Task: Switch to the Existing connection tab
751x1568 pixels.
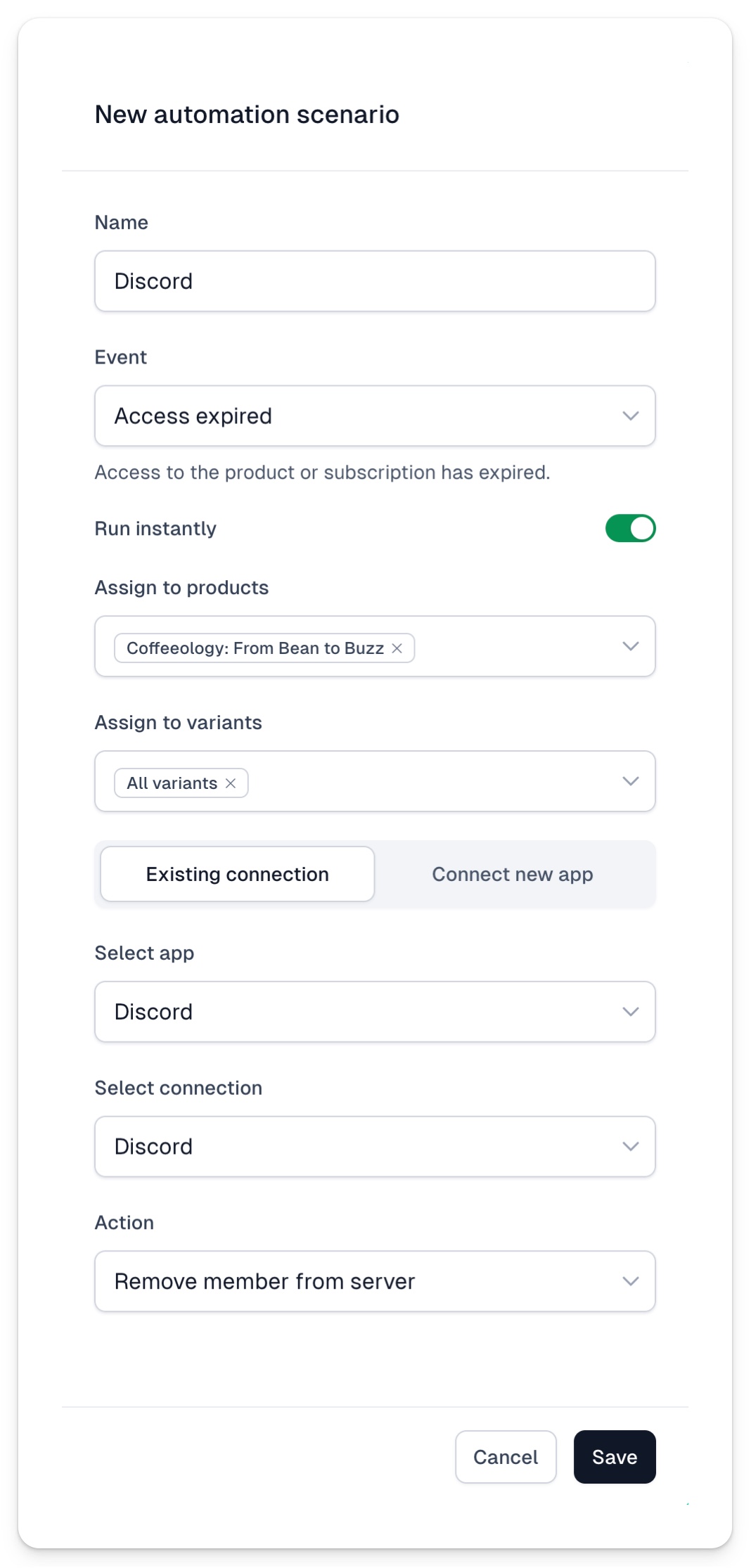Action: tap(238, 874)
